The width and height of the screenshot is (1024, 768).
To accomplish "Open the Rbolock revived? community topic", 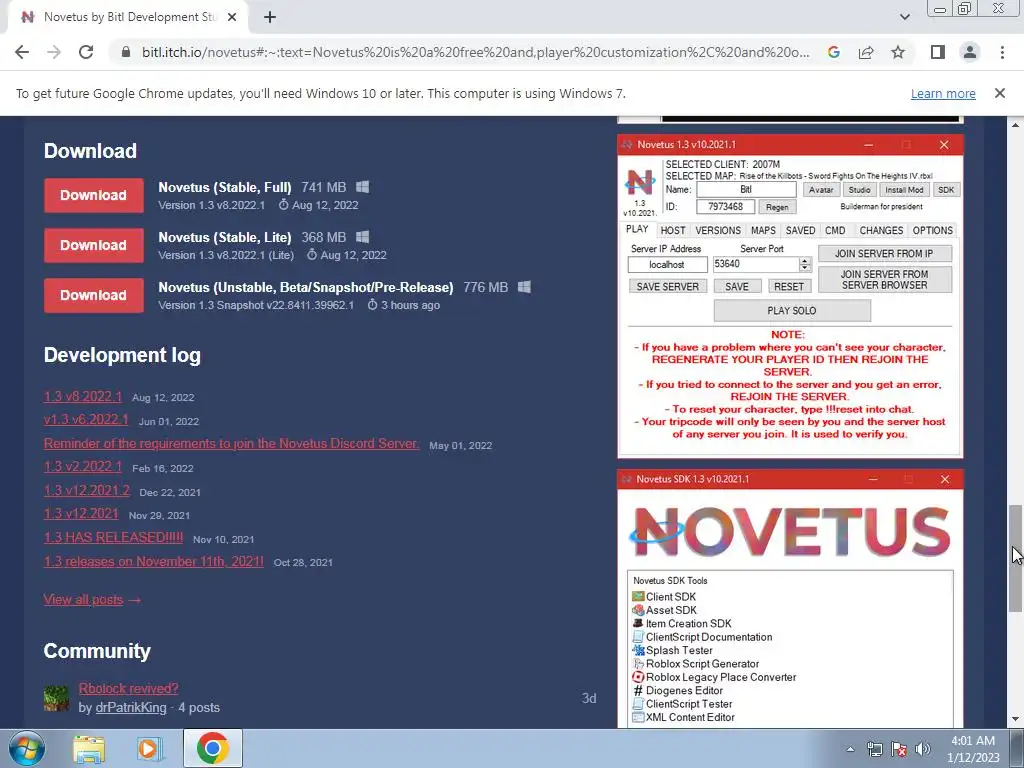I will click(129, 688).
